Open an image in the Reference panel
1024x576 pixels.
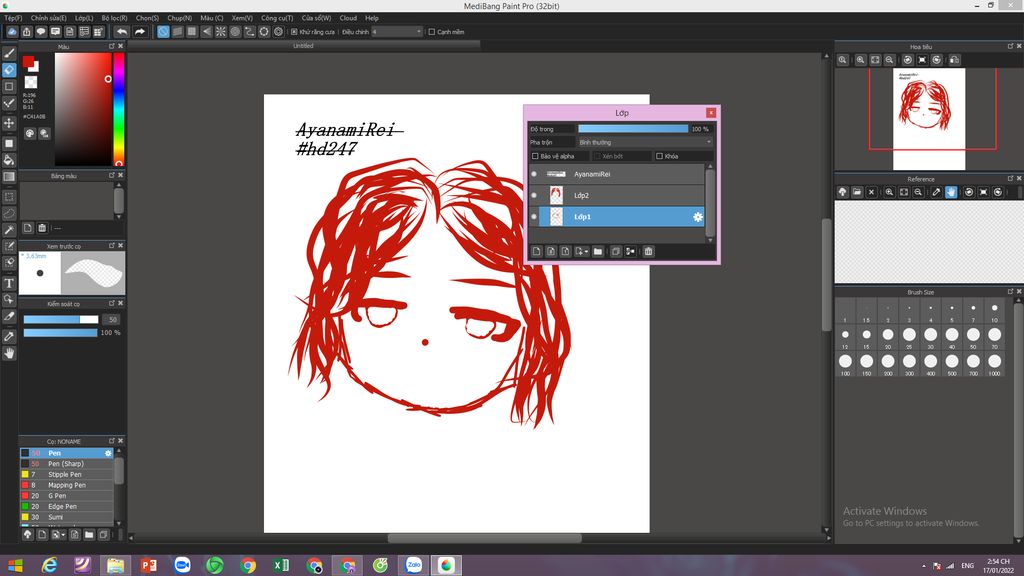click(x=857, y=192)
